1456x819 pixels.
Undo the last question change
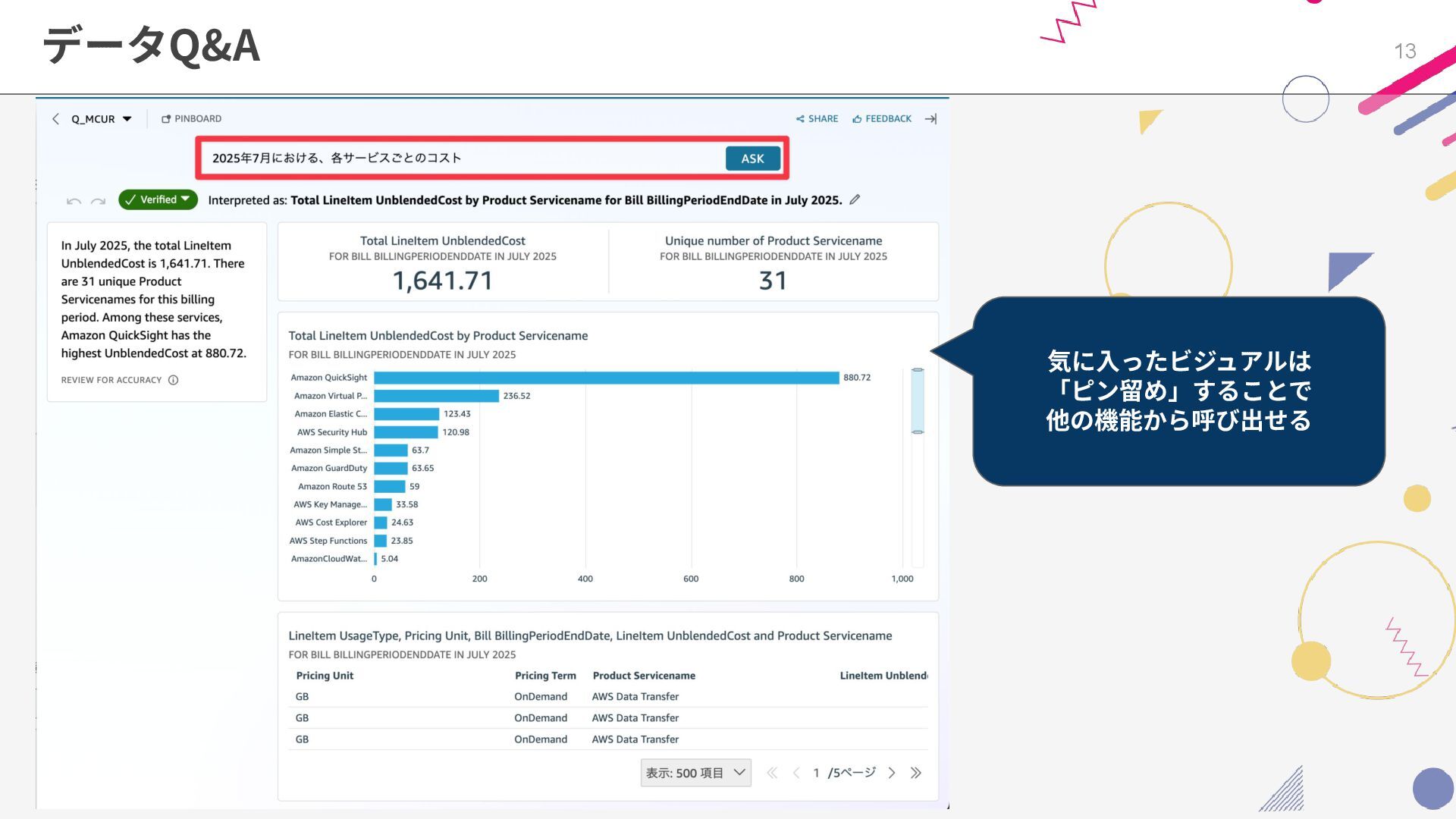pyautogui.click(x=74, y=201)
